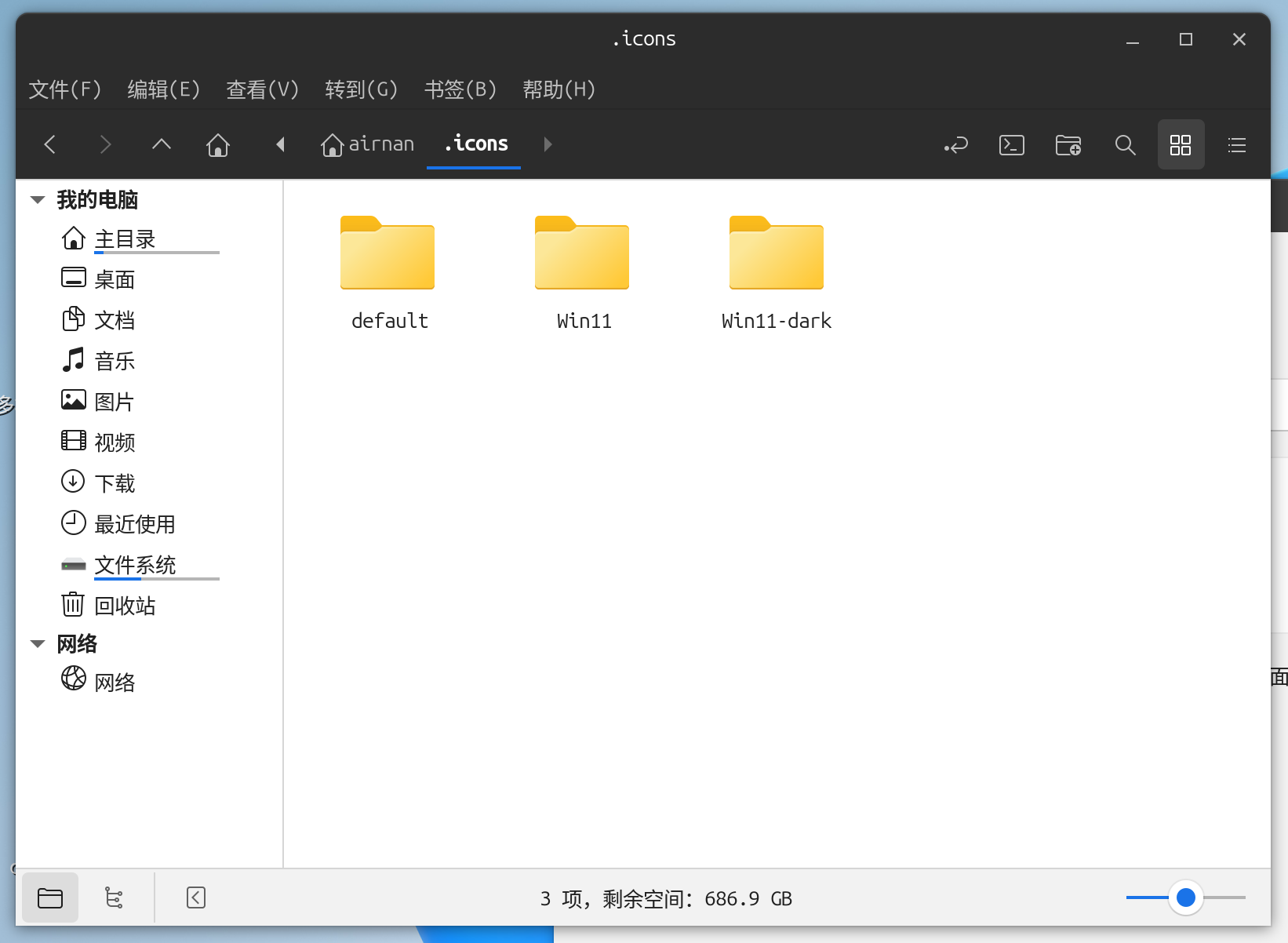
Task: Open the 书签(B) menu
Action: pos(460,89)
